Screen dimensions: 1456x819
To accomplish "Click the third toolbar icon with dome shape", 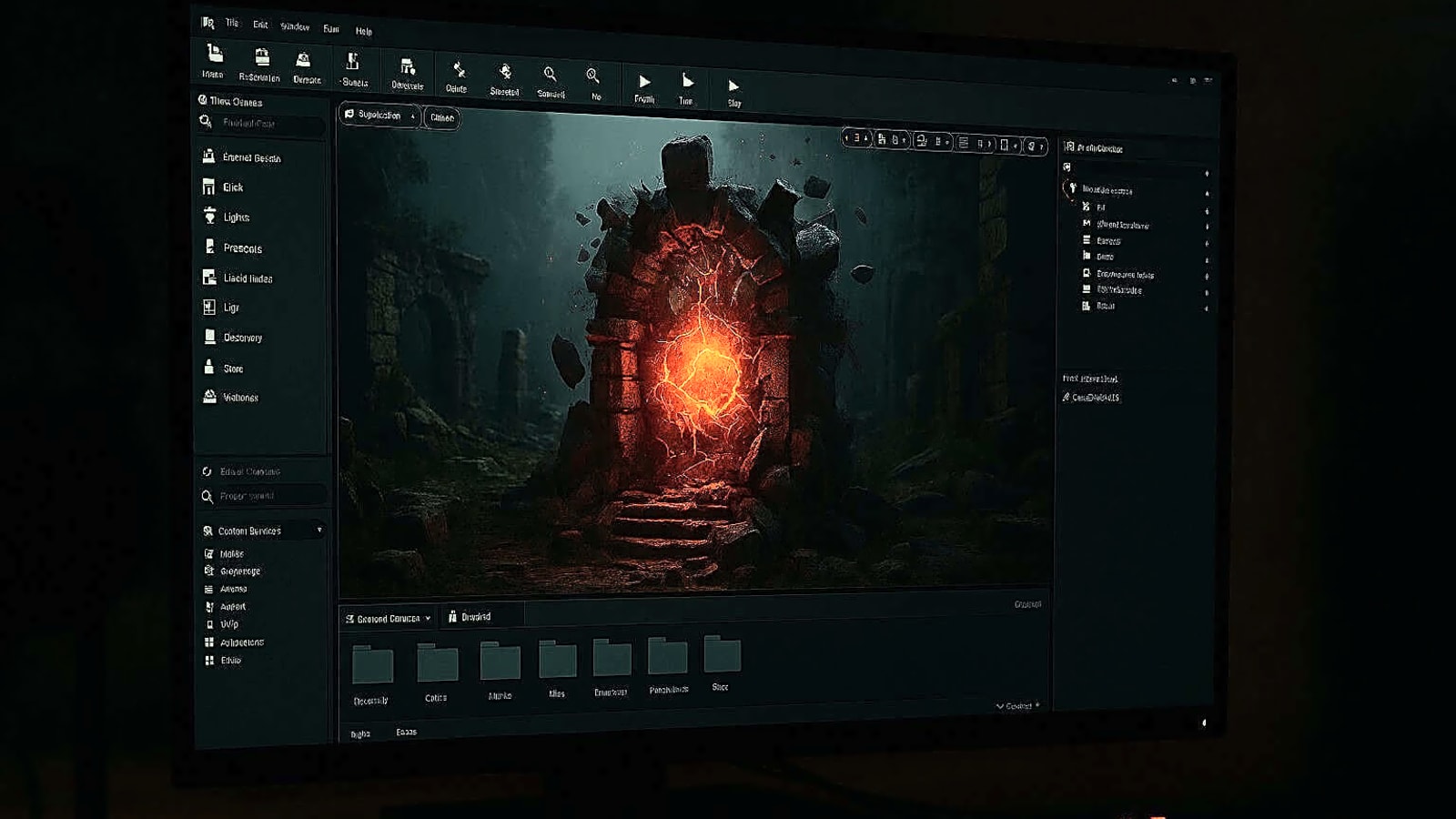I will click(306, 67).
